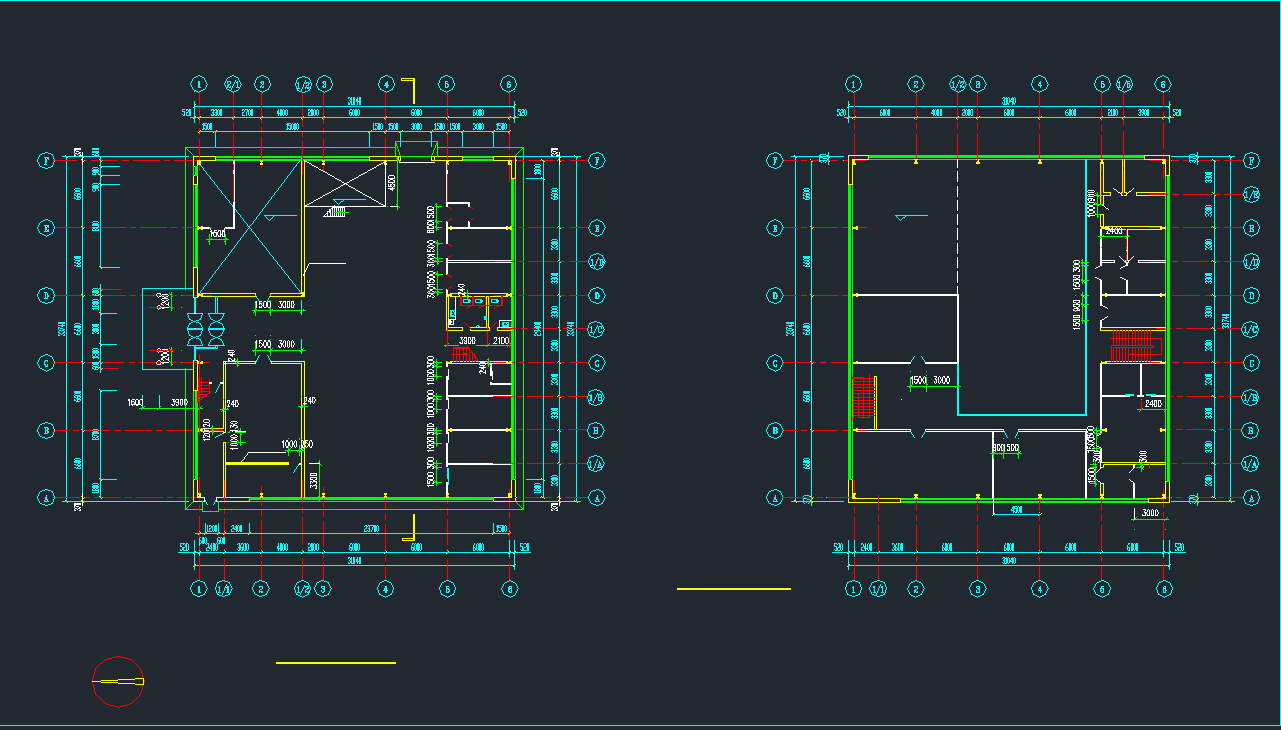Viewport: 1281px width, 730px height.
Task: Click the yellow title underline beside right plan
Action: click(x=733, y=589)
